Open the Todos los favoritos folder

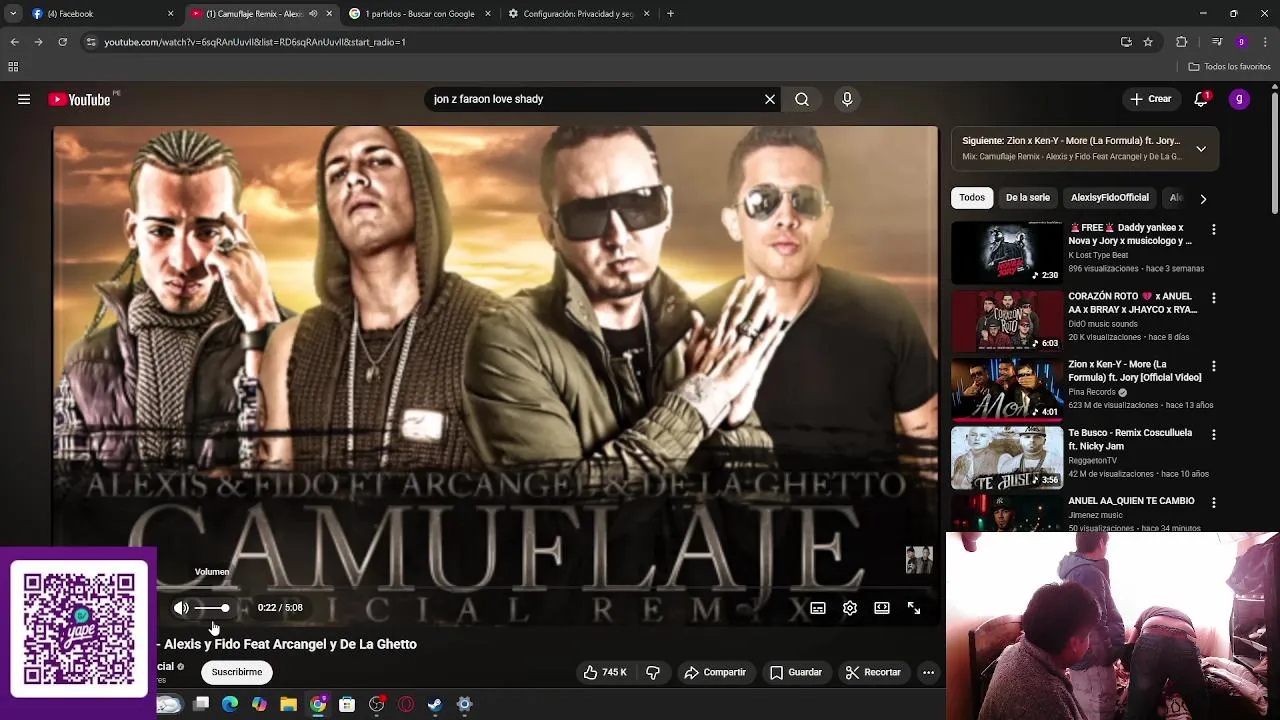click(x=1229, y=67)
